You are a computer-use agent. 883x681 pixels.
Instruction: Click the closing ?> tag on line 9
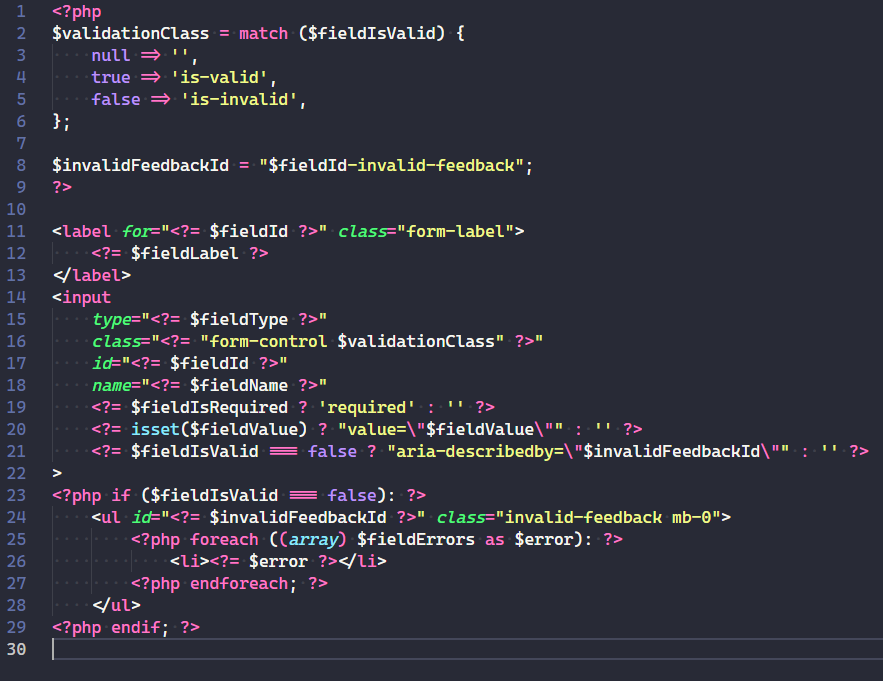coord(62,187)
